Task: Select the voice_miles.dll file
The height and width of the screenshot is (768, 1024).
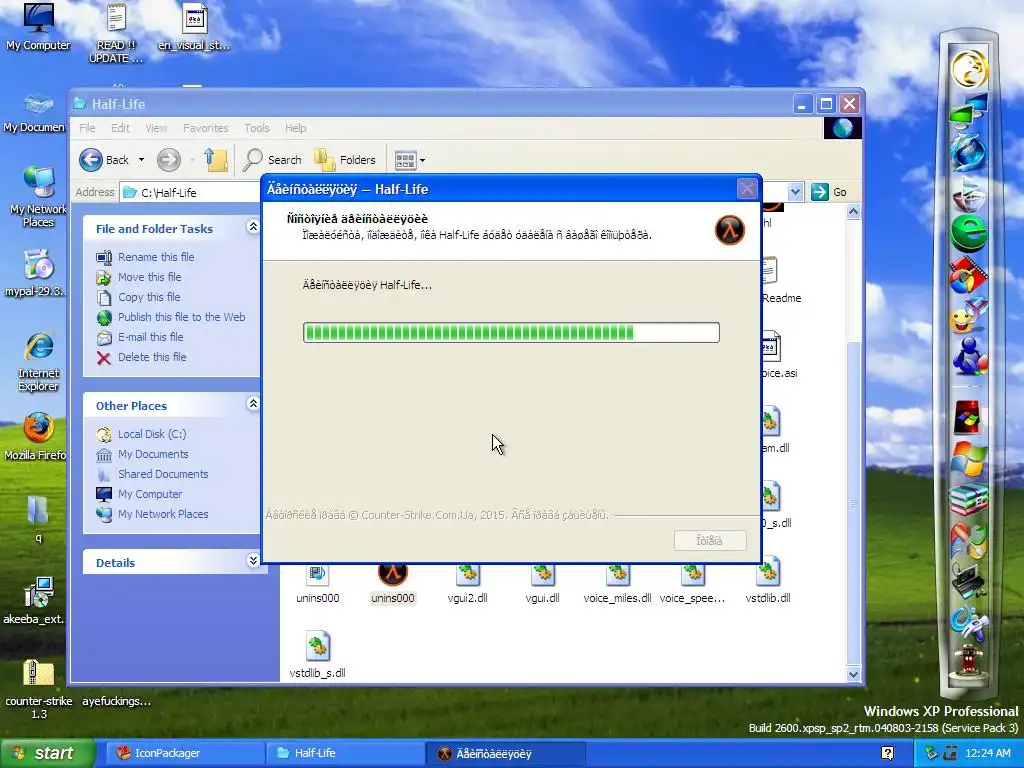Action: (617, 583)
